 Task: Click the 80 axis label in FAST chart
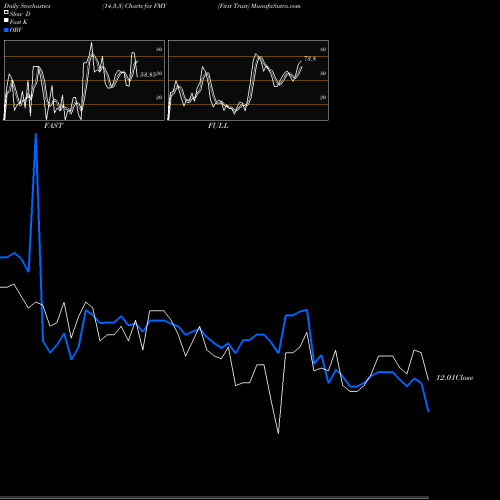[159, 49]
